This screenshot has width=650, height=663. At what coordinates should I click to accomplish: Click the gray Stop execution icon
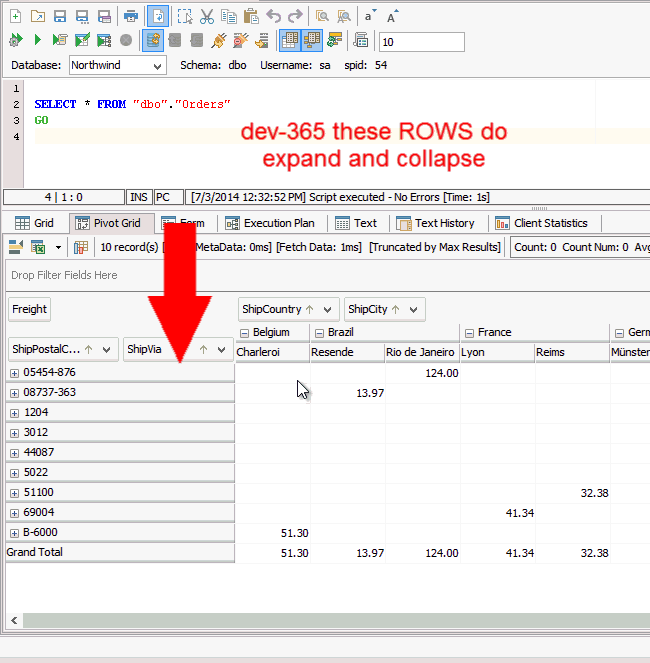126,40
